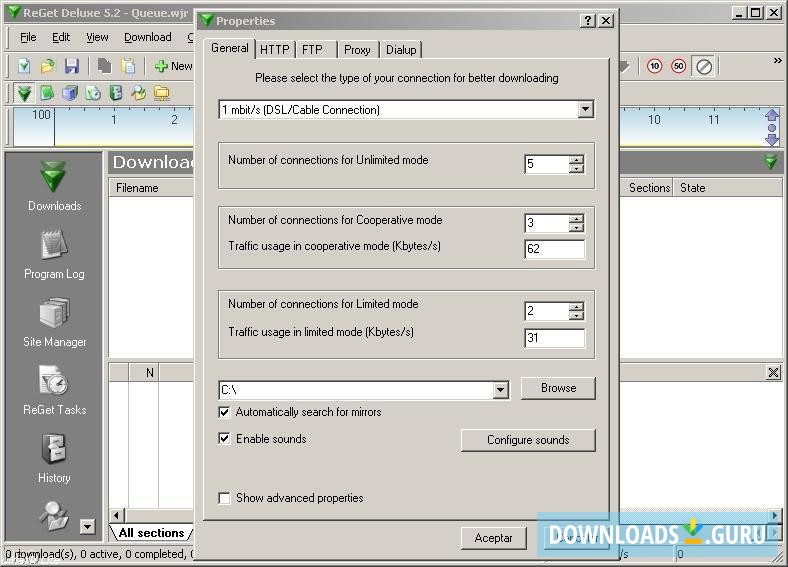Decrease Limited mode connections spinner
Screen dimensions: 788x567
pyautogui.click(x=576, y=315)
